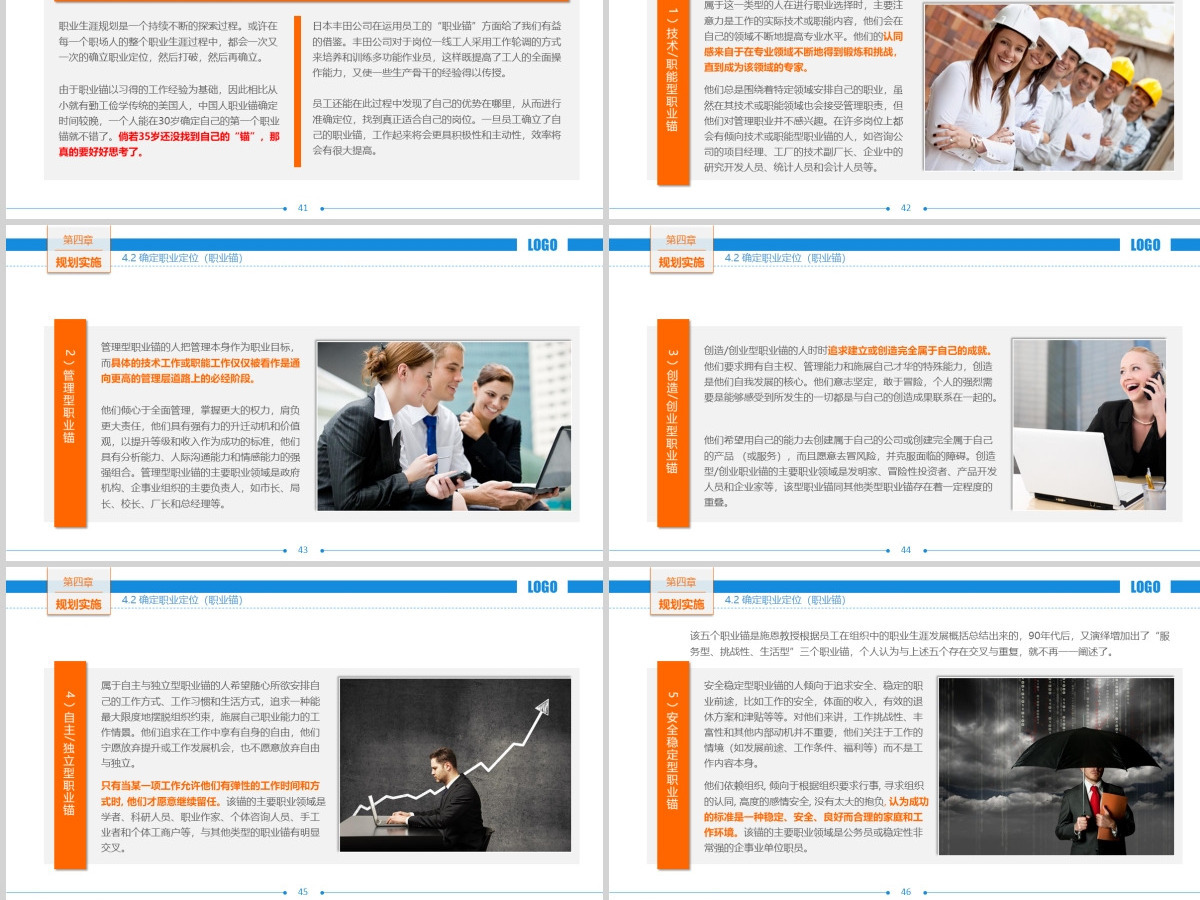Click the man holding umbrella photo
This screenshot has width=1200, height=900.
point(1056,766)
